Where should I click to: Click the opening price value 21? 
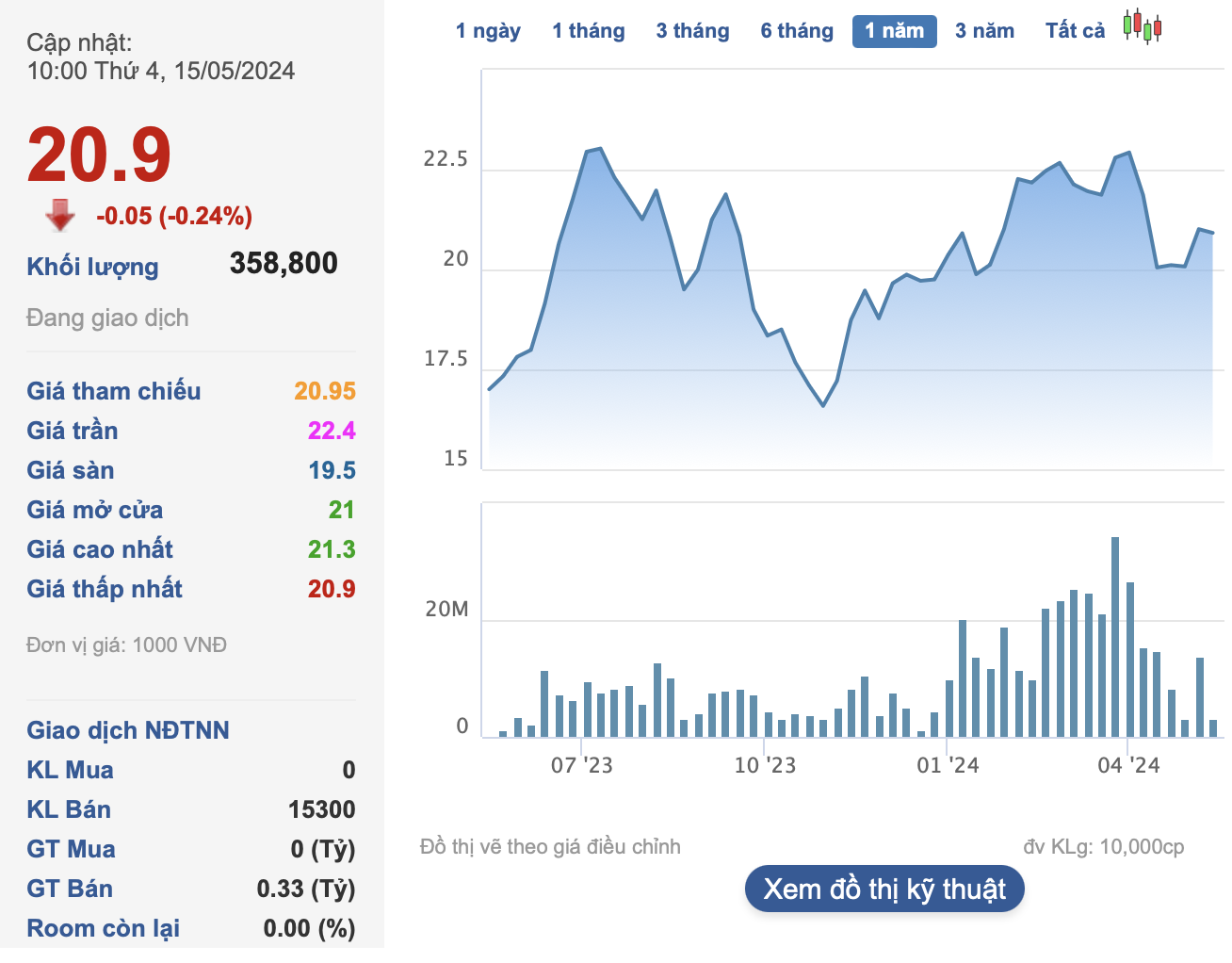point(341,510)
